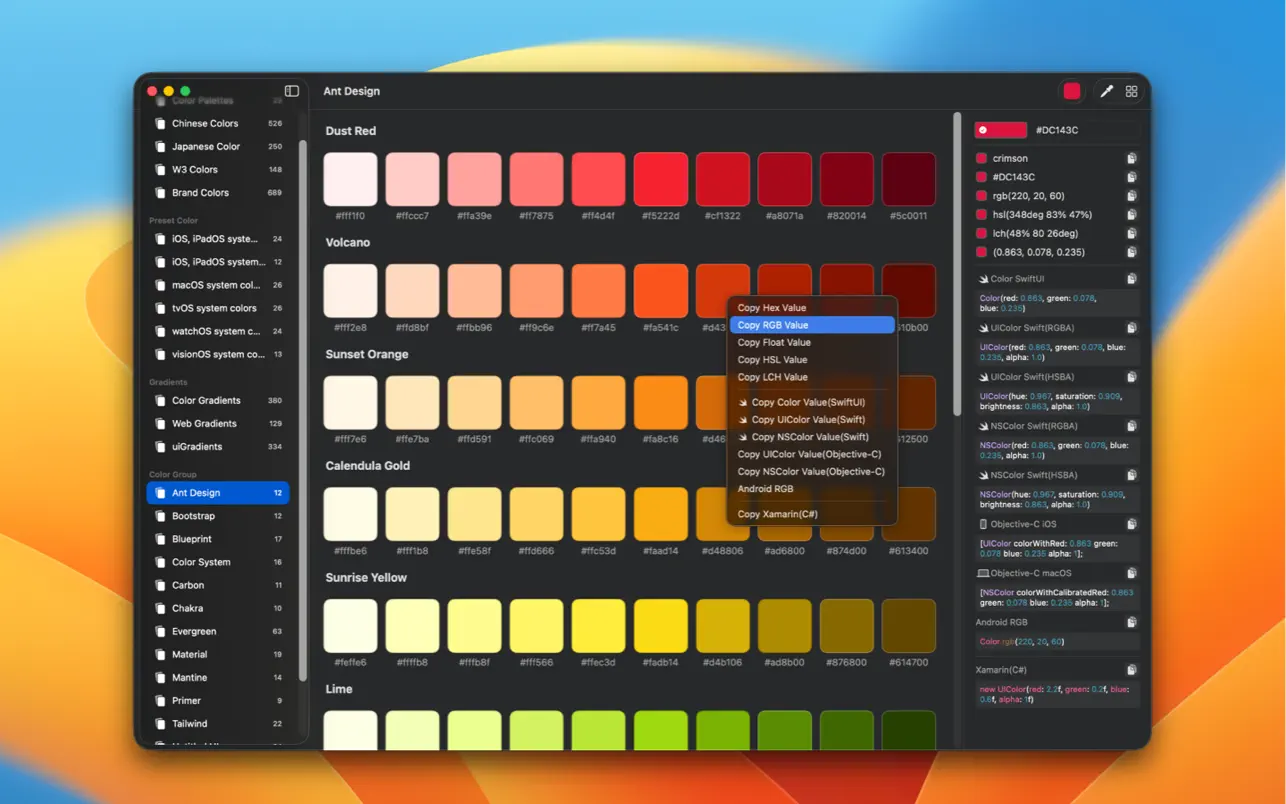Click the copy icon beside rgb(220, 20, 60)
Screen dimensions: 1286x804
coord(1131,195)
